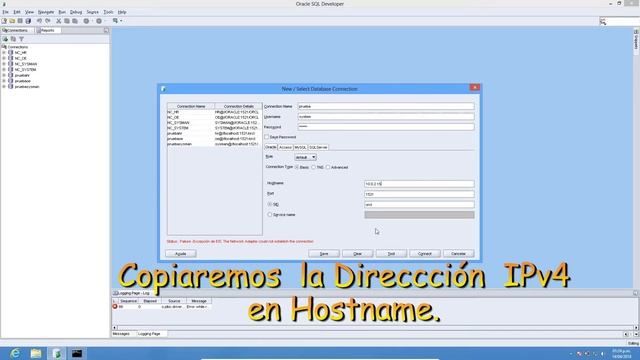Click the Redo toolbar icon
The image size is (640, 360).
coord(48,21)
